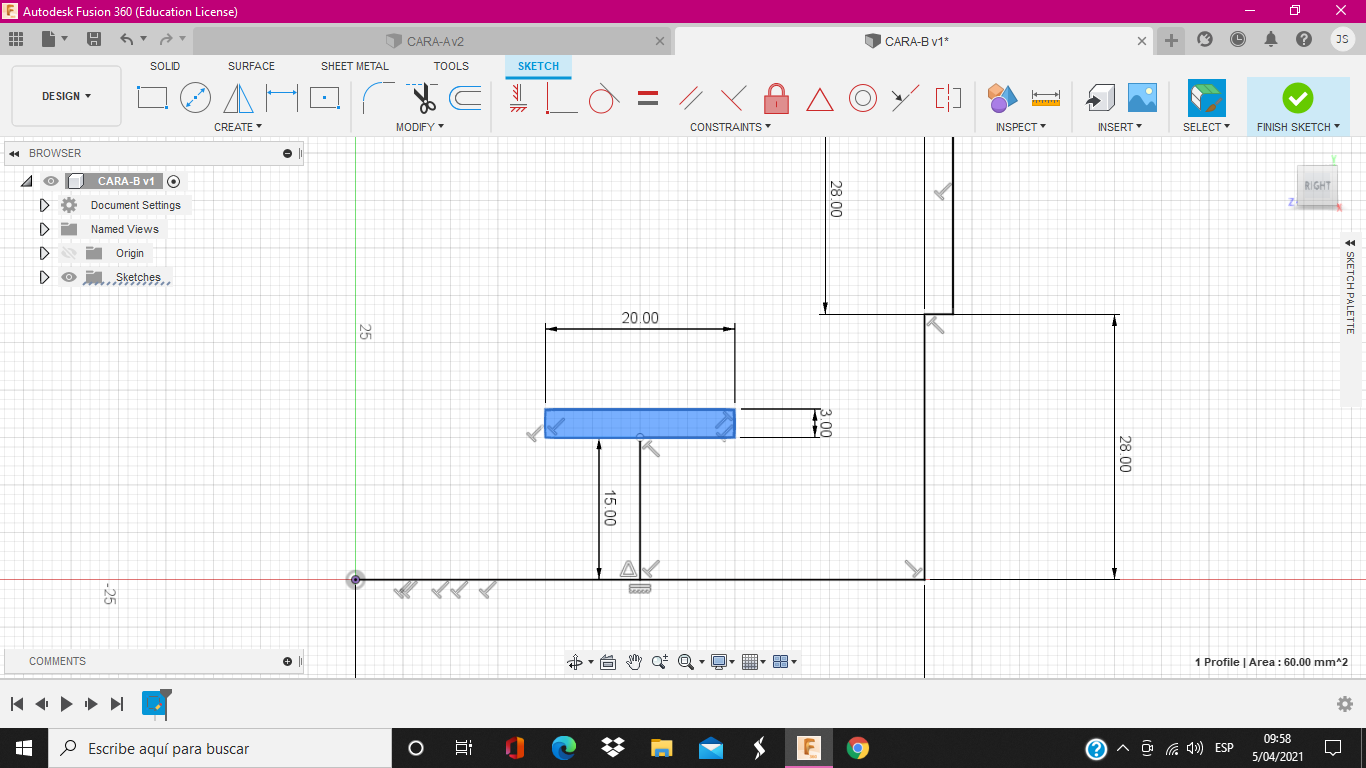The width and height of the screenshot is (1366, 768).
Task: Open the CREATE dropdown menu
Action: point(238,127)
